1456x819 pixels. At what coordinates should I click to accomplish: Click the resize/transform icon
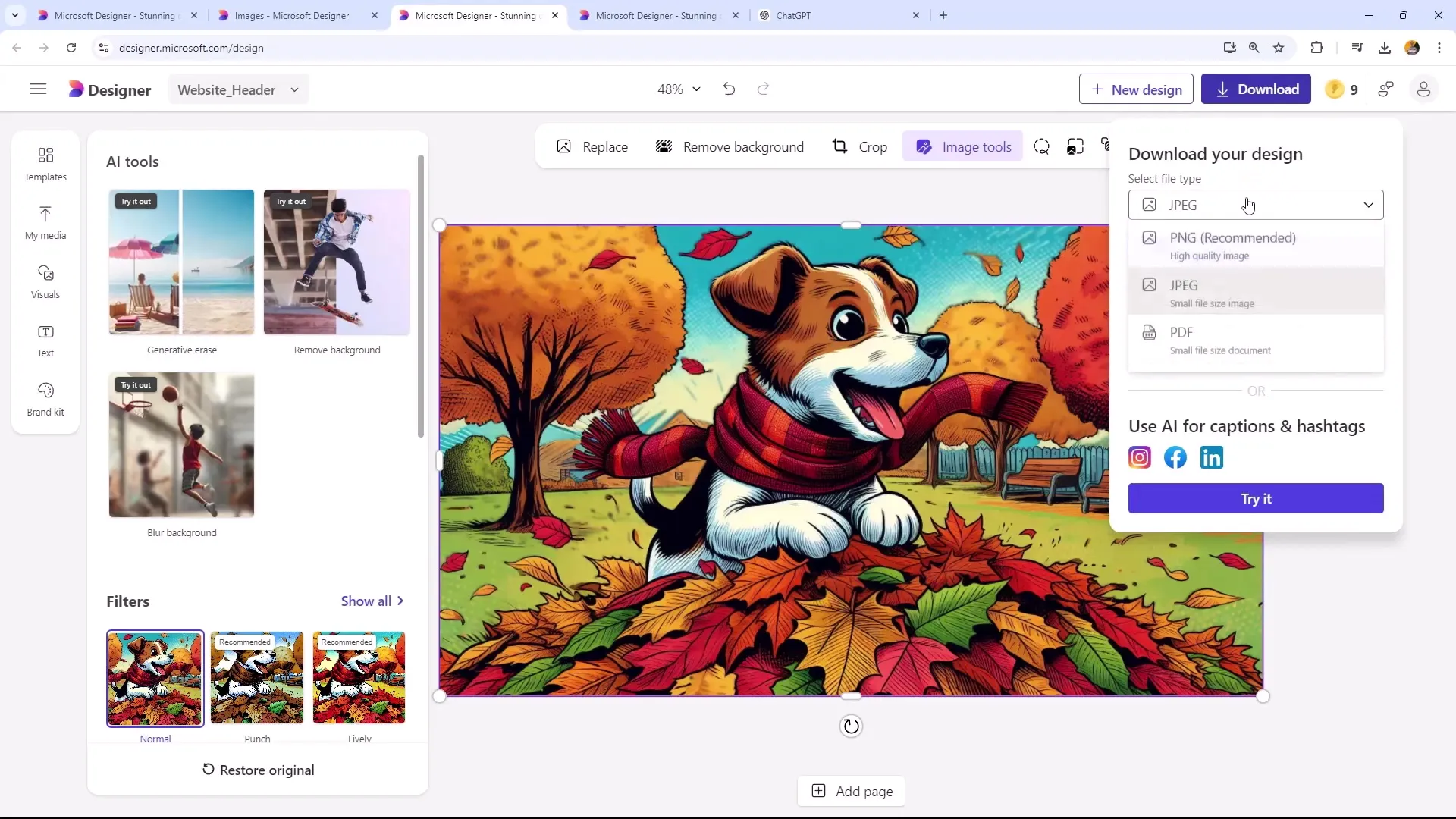tap(1075, 146)
